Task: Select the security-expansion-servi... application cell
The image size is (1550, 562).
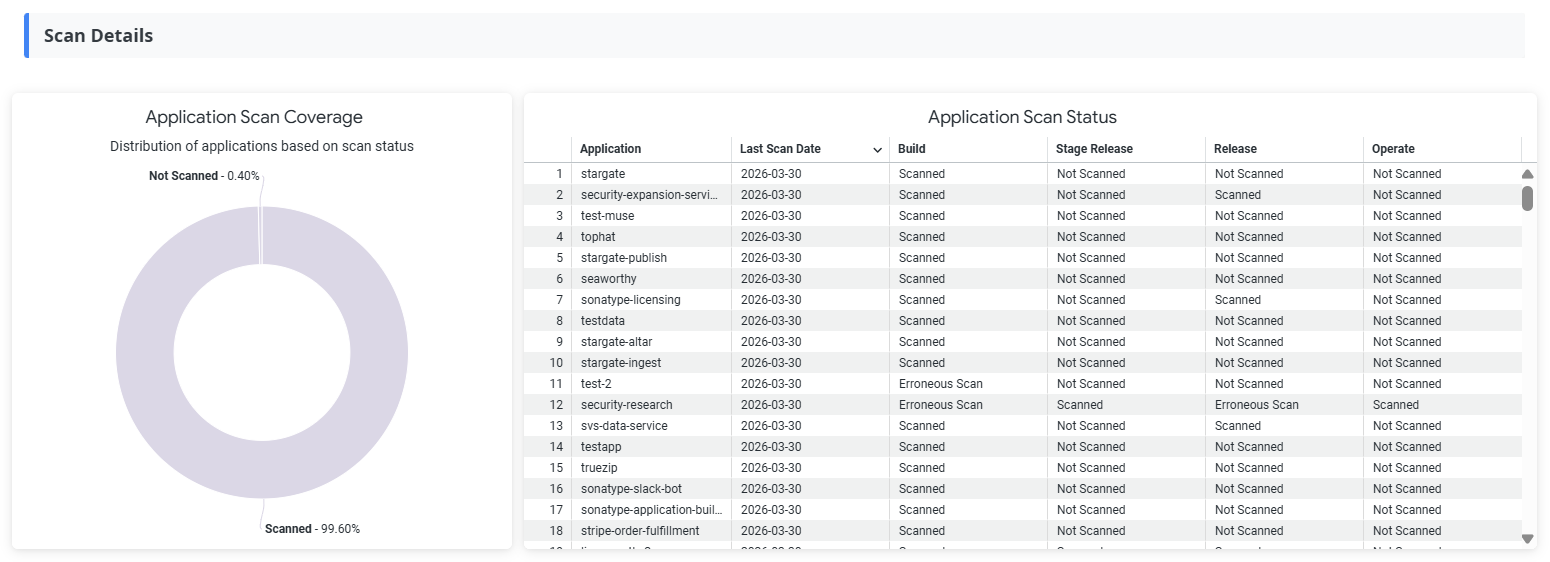Action: [651, 195]
